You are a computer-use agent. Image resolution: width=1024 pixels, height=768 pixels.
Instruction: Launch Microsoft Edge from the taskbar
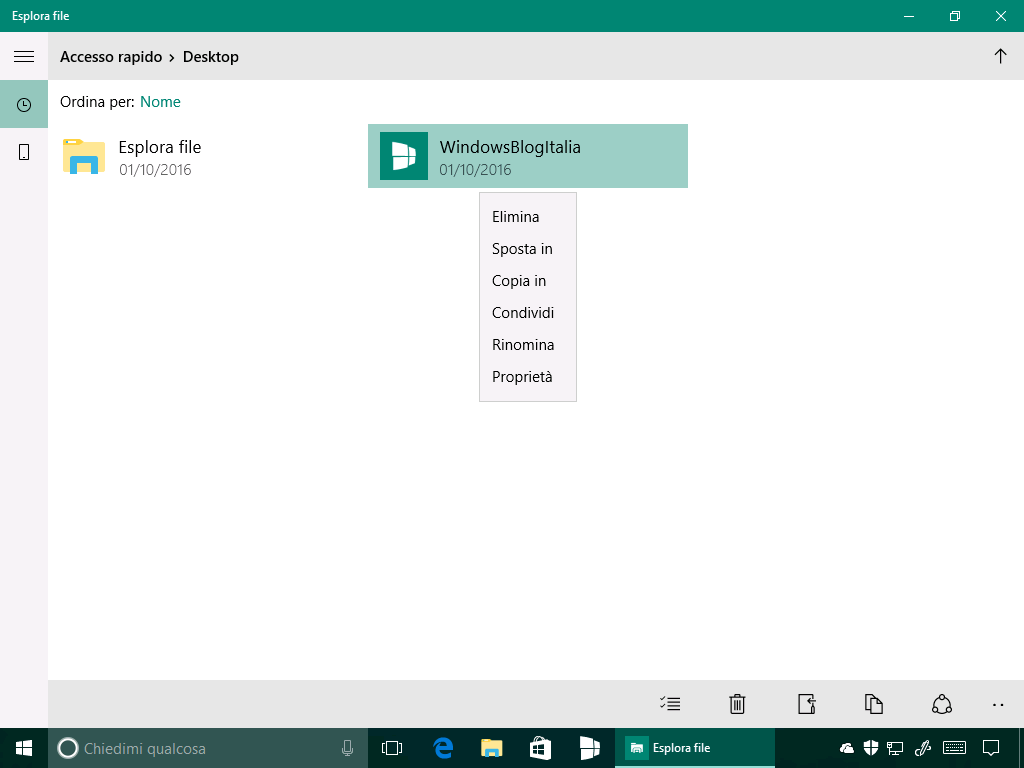click(x=443, y=748)
